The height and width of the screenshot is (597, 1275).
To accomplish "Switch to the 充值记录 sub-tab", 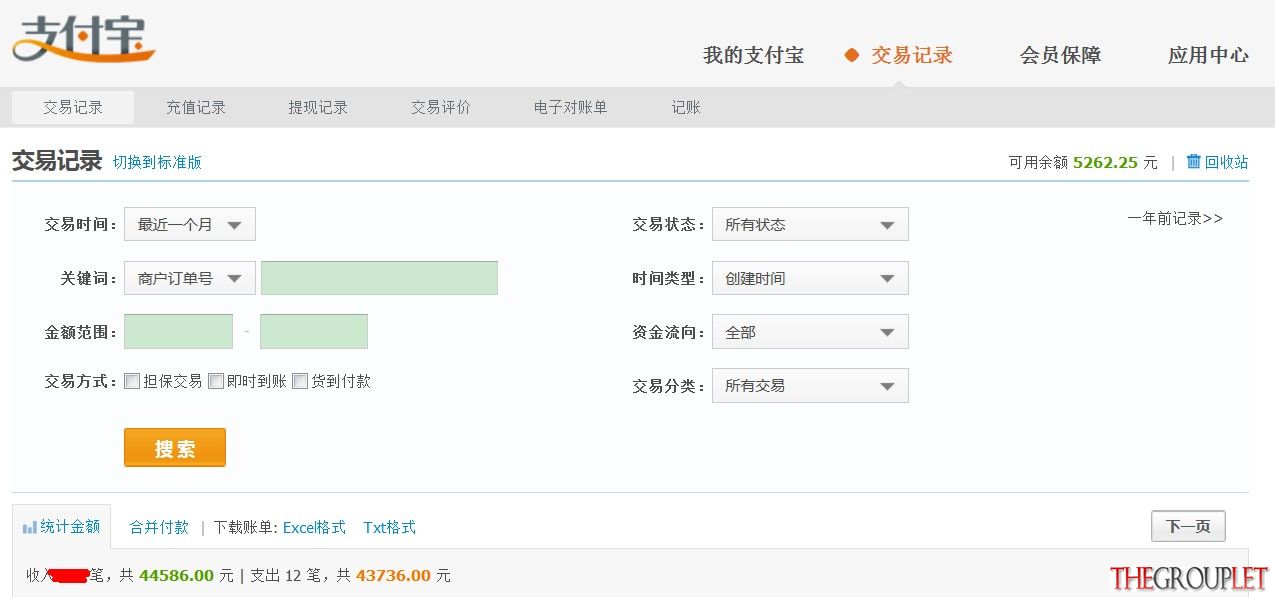I will click(x=196, y=107).
